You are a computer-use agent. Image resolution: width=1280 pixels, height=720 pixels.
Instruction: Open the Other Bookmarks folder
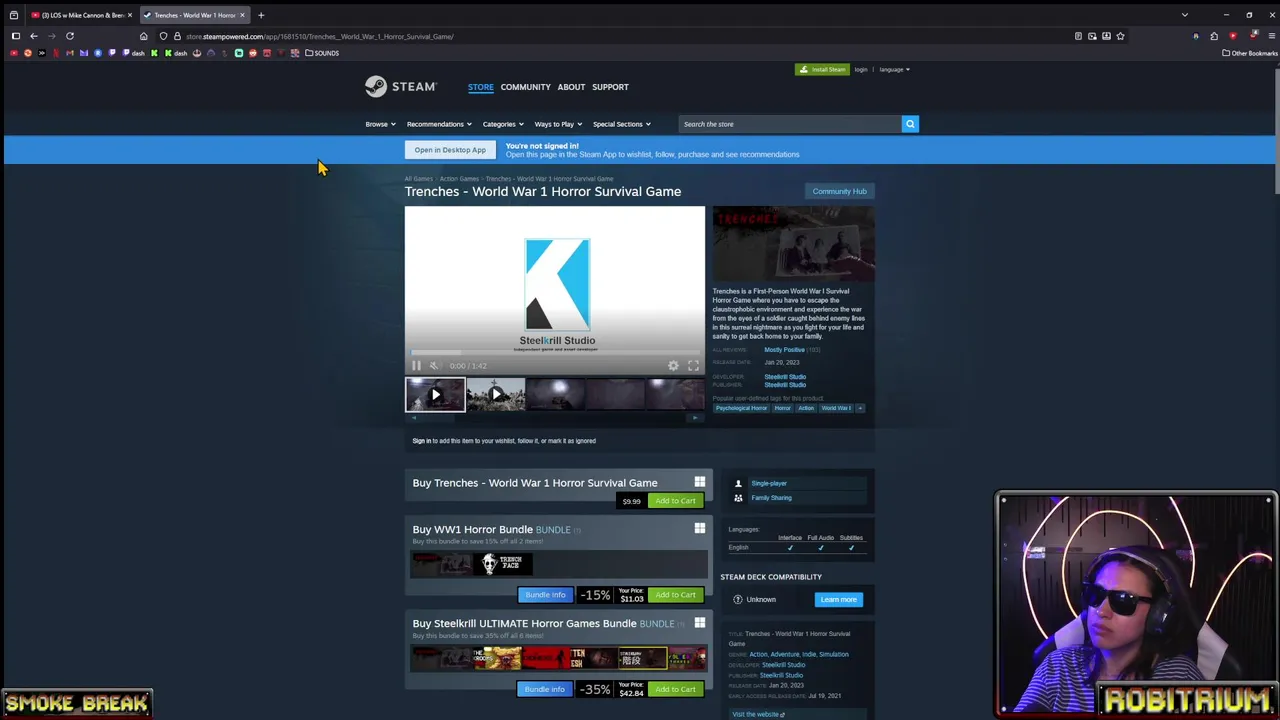pos(1250,53)
